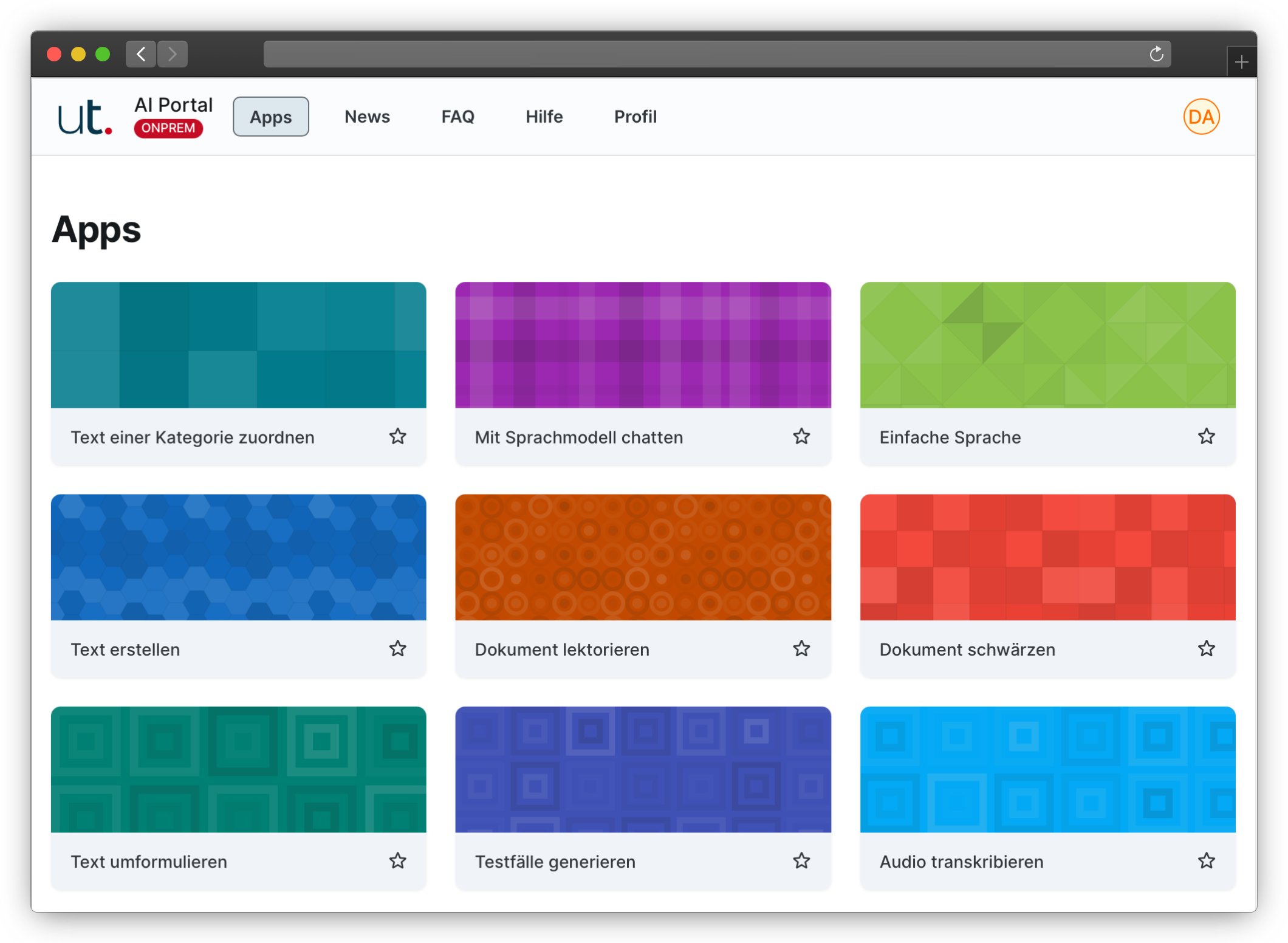Star the Audio transkribieren app
This screenshot has width=1288, height=943.
[x=1206, y=860]
